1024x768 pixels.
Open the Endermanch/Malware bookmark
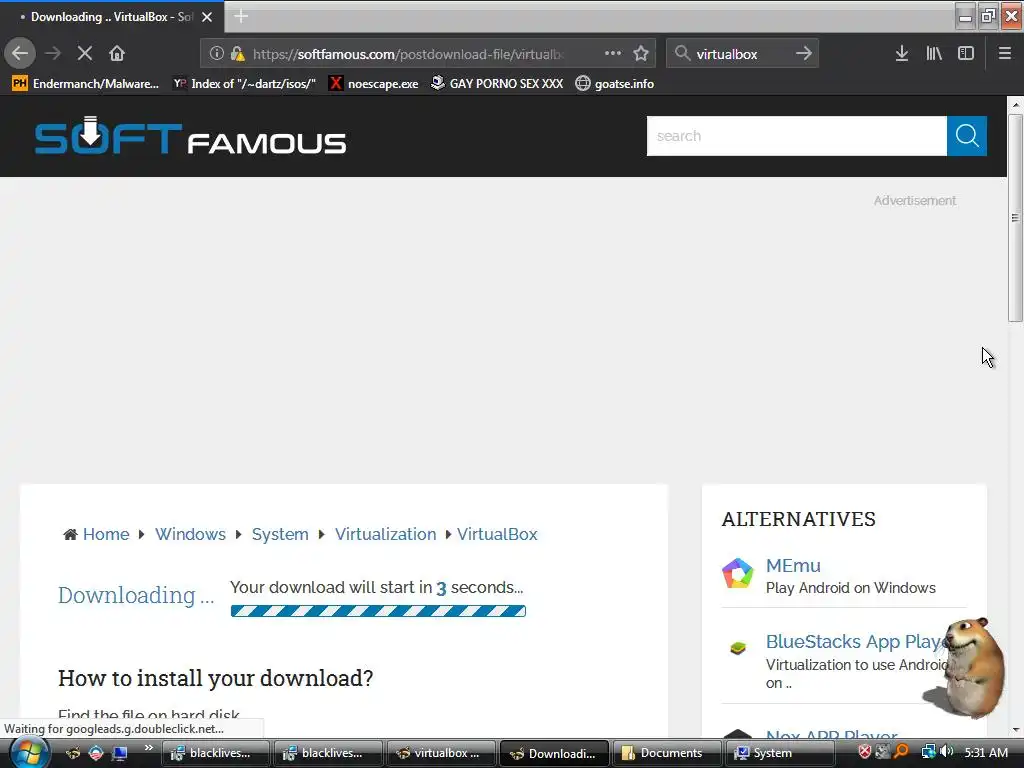pos(85,84)
